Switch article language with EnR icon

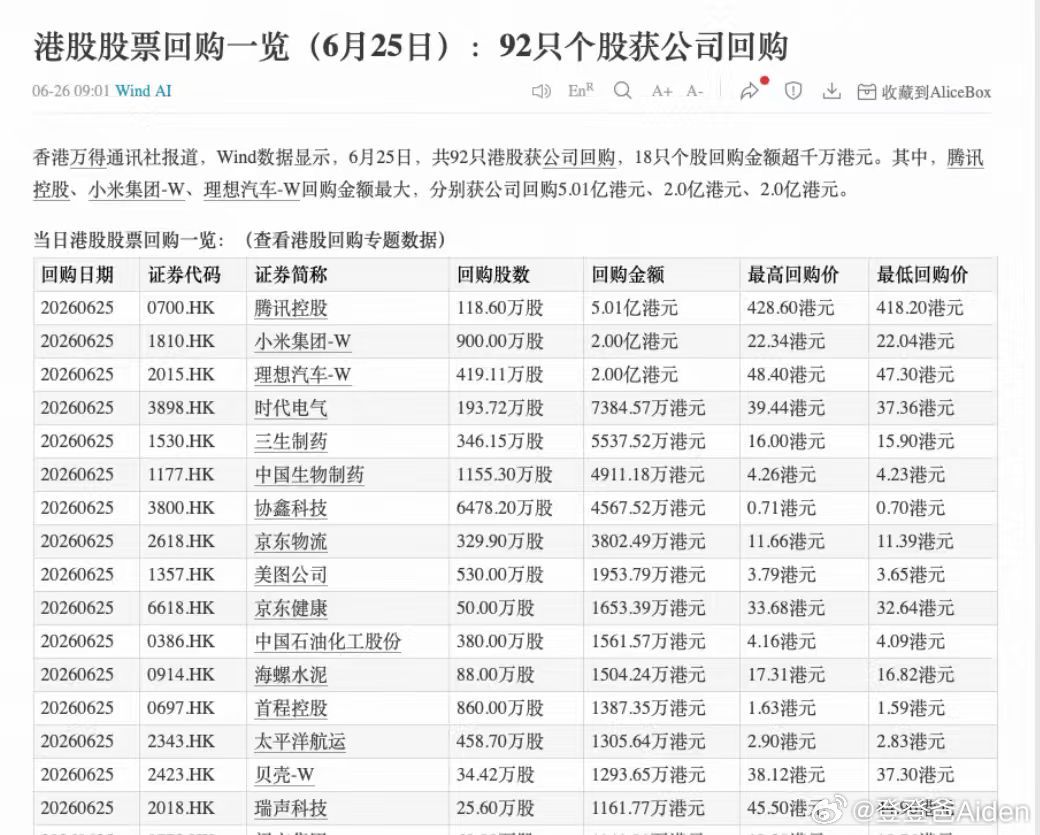(x=580, y=90)
